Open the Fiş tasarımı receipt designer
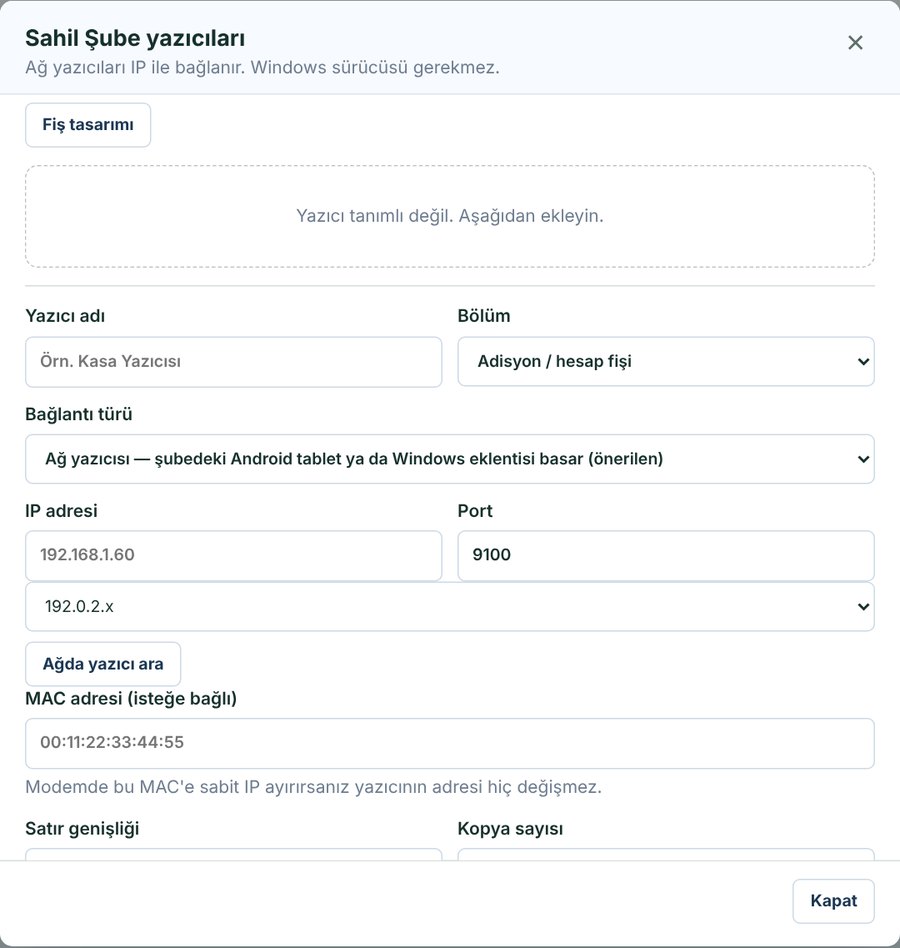Screen dimensions: 900x948 88,125
